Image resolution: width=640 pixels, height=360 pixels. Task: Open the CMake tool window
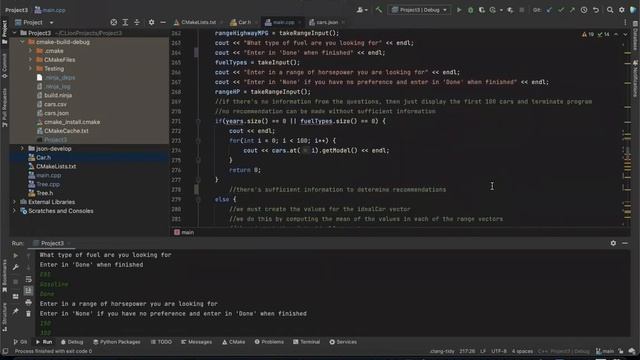[233, 342]
